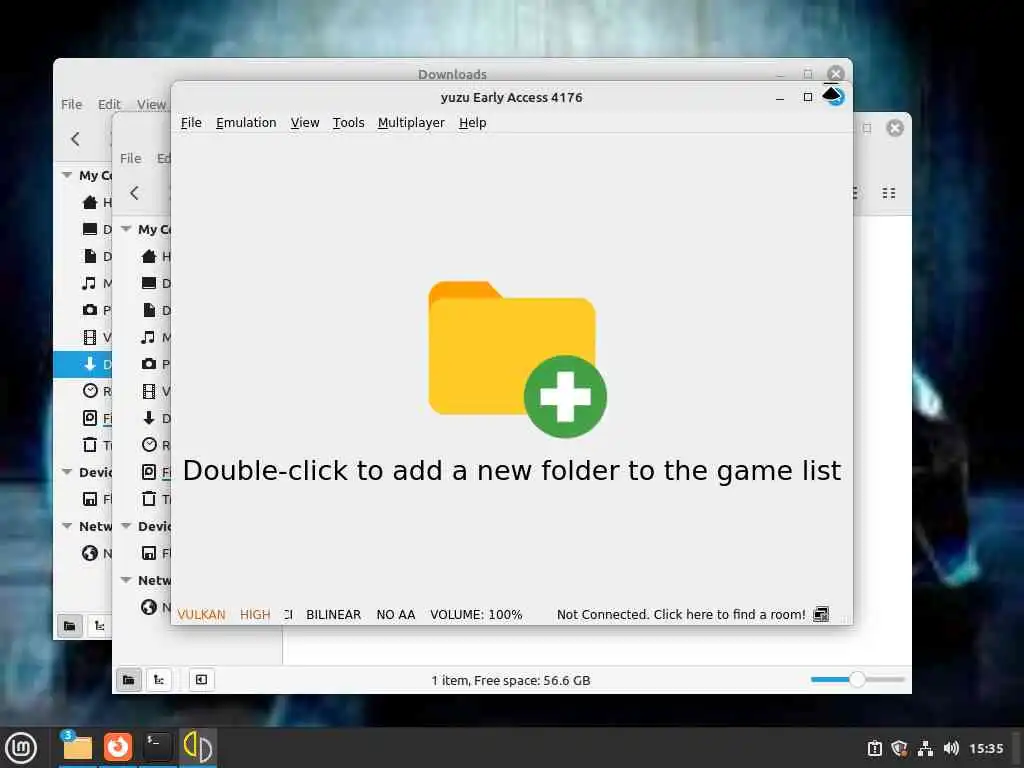The image size is (1024, 768).
Task: Open Terminal from the taskbar
Action: (157, 746)
